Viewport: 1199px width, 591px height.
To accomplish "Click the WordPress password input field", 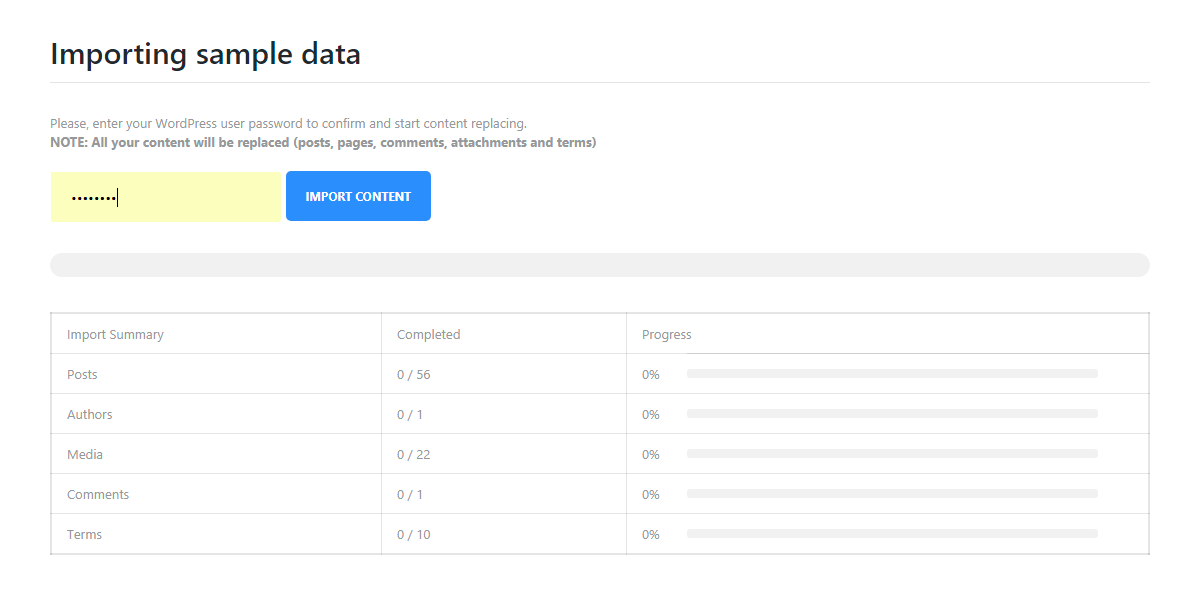I will point(166,197).
